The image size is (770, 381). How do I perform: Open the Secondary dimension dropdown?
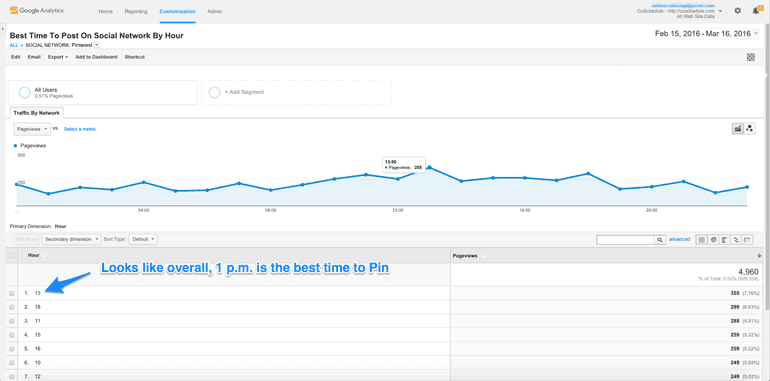(x=72, y=240)
